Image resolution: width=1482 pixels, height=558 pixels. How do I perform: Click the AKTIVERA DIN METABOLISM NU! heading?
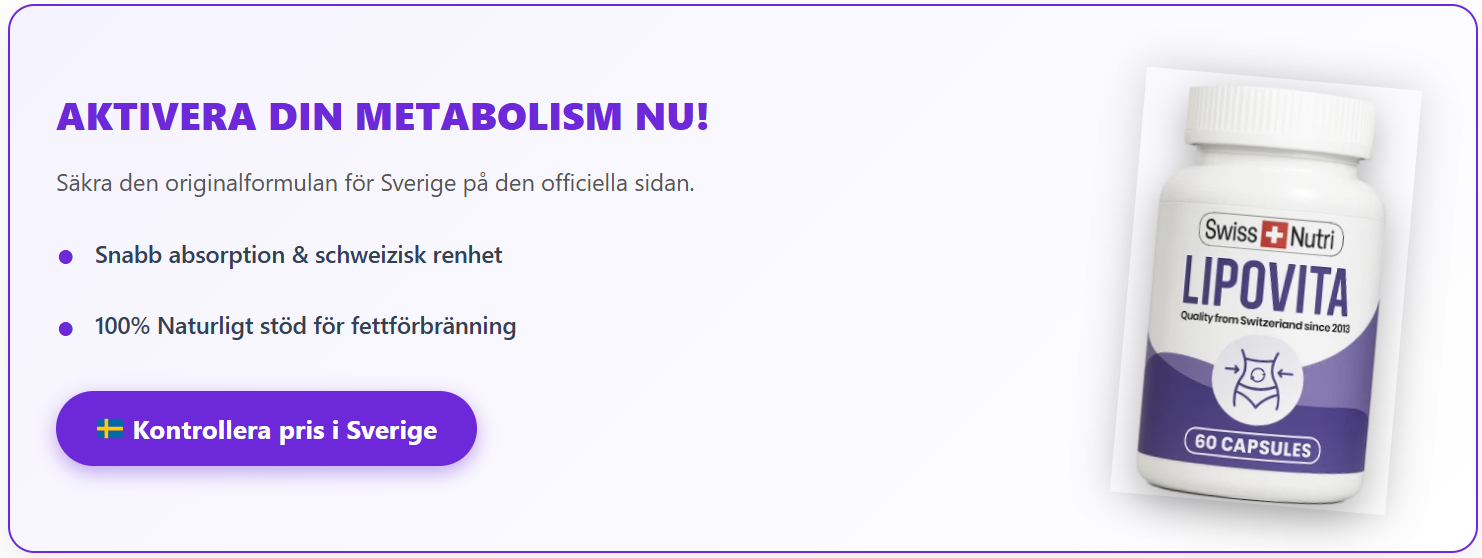click(382, 117)
